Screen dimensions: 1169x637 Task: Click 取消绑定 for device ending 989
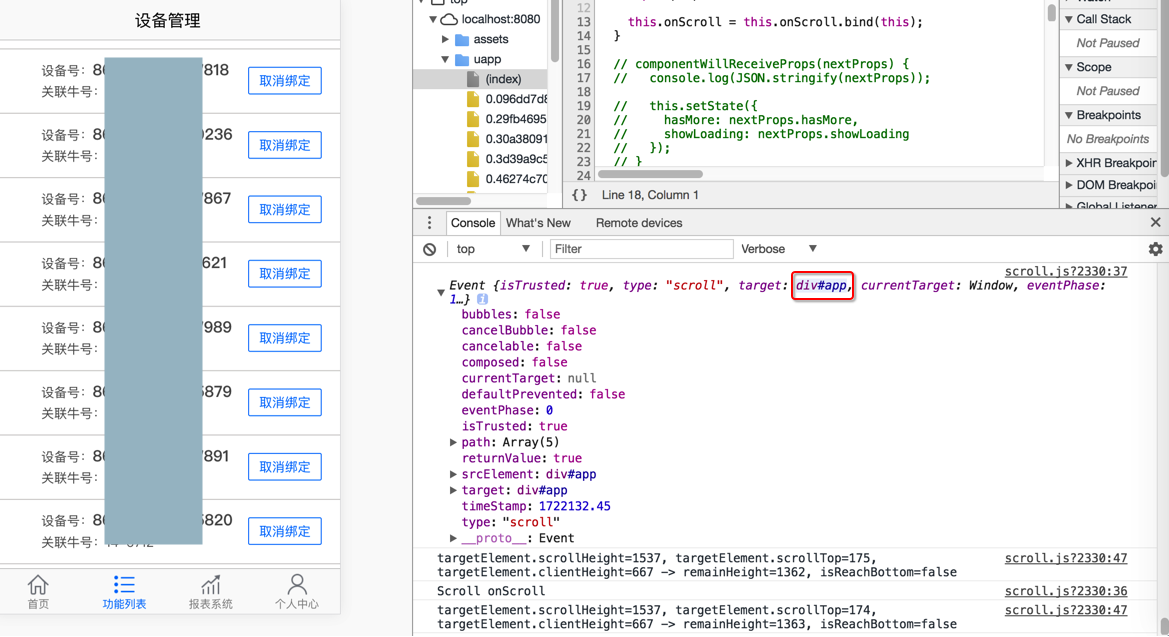(x=285, y=338)
